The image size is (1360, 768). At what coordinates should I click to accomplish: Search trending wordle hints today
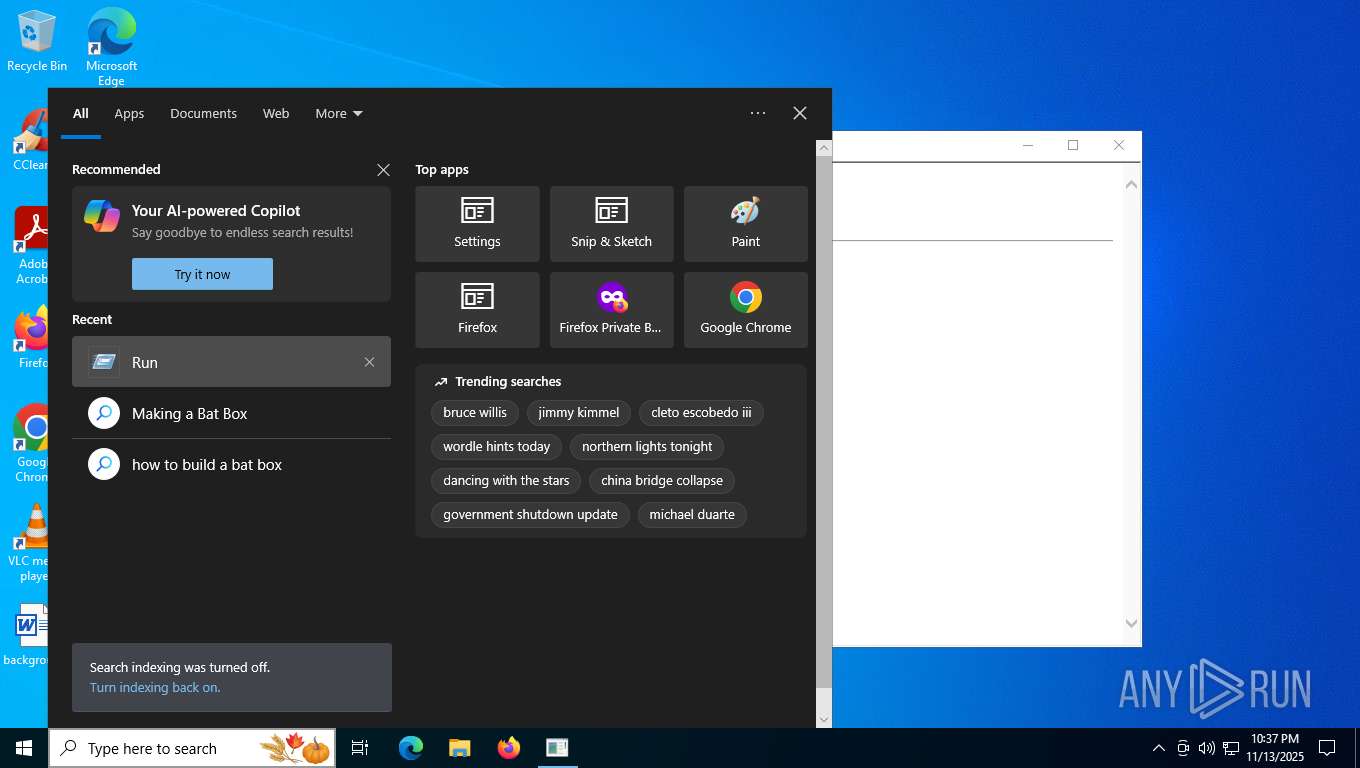(497, 446)
